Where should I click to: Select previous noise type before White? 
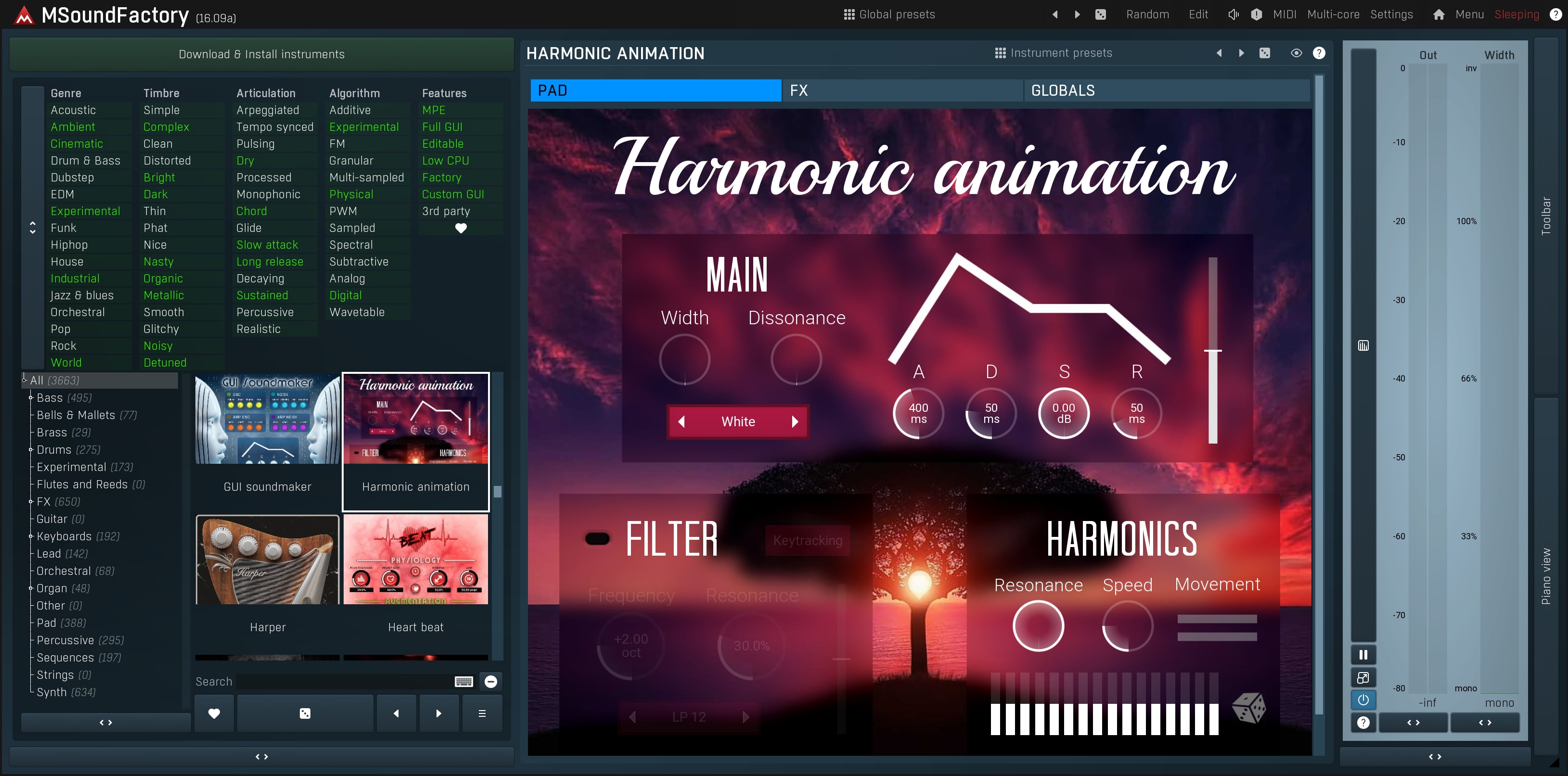[682, 422]
